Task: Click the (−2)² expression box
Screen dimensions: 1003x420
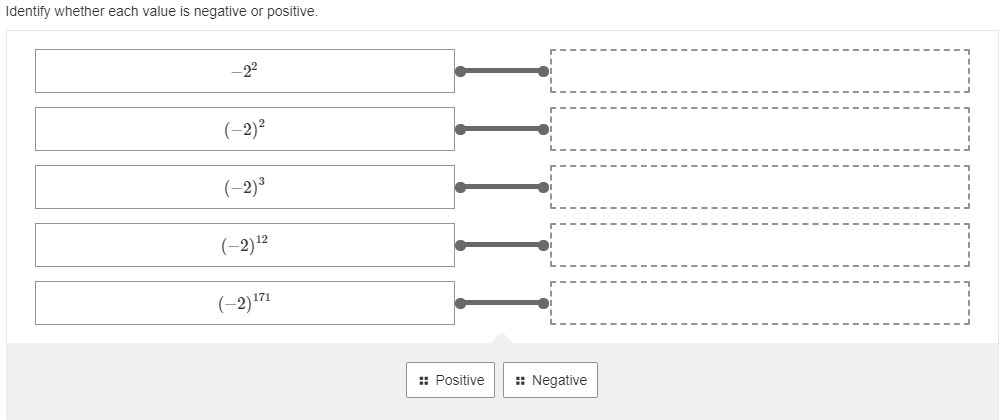Action: pos(244,129)
